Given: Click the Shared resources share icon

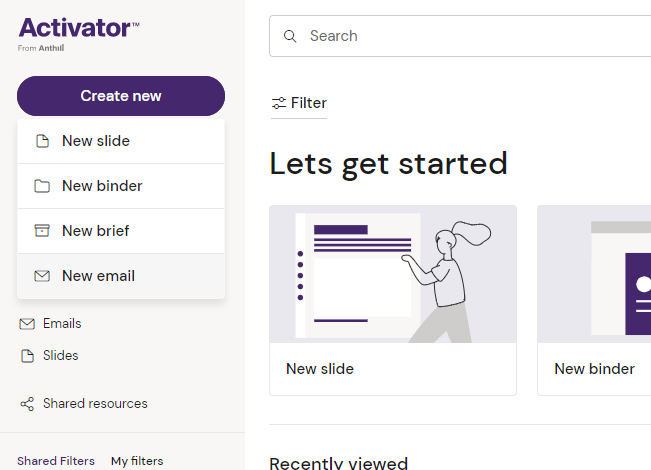Looking at the screenshot, I should pos(27,404).
